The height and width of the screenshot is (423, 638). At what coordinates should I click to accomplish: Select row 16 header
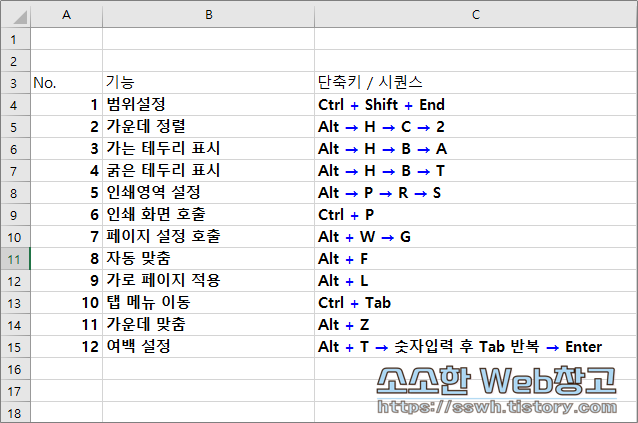click(15, 368)
